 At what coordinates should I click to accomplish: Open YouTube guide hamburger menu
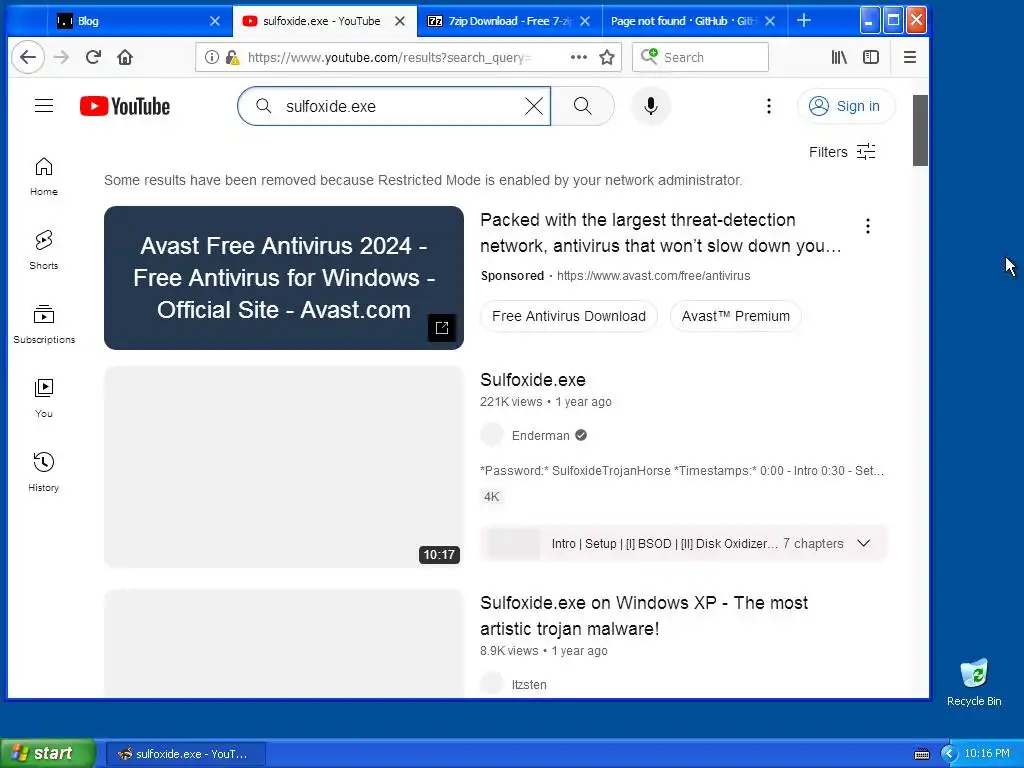tap(44, 106)
